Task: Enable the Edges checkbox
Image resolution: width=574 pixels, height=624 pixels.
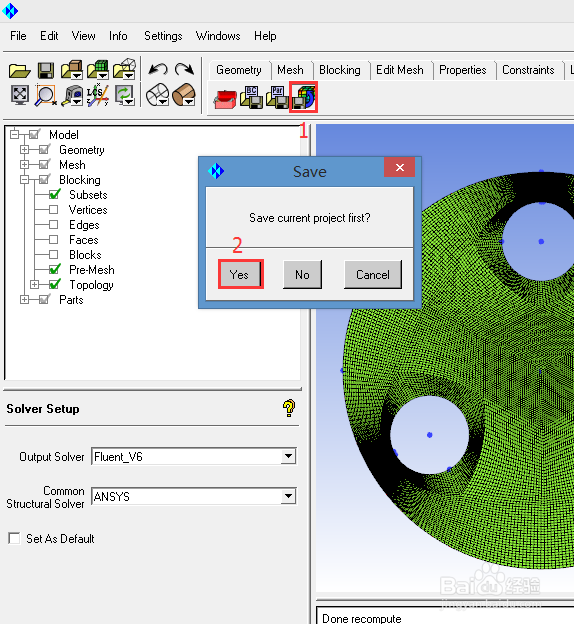Action: pyautogui.click(x=54, y=225)
